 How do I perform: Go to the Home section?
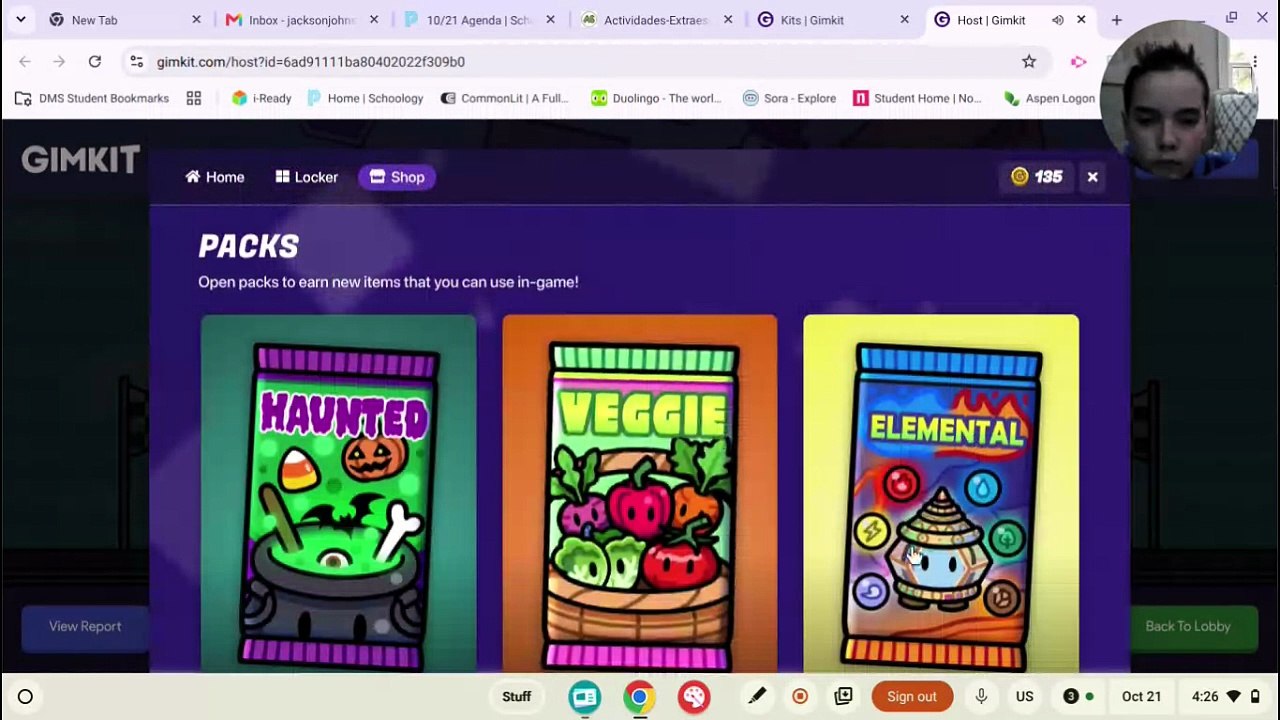coord(215,177)
